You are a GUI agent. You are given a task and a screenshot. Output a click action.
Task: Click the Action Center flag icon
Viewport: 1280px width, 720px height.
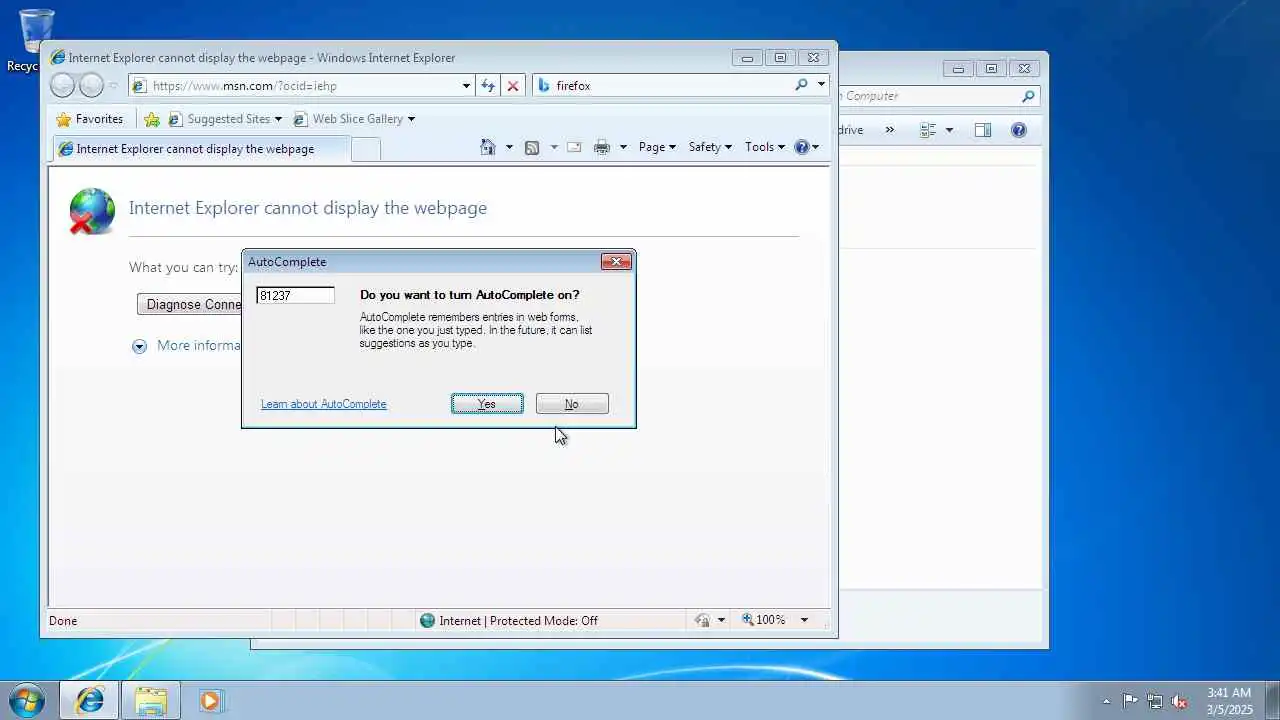click(1130, 701)
